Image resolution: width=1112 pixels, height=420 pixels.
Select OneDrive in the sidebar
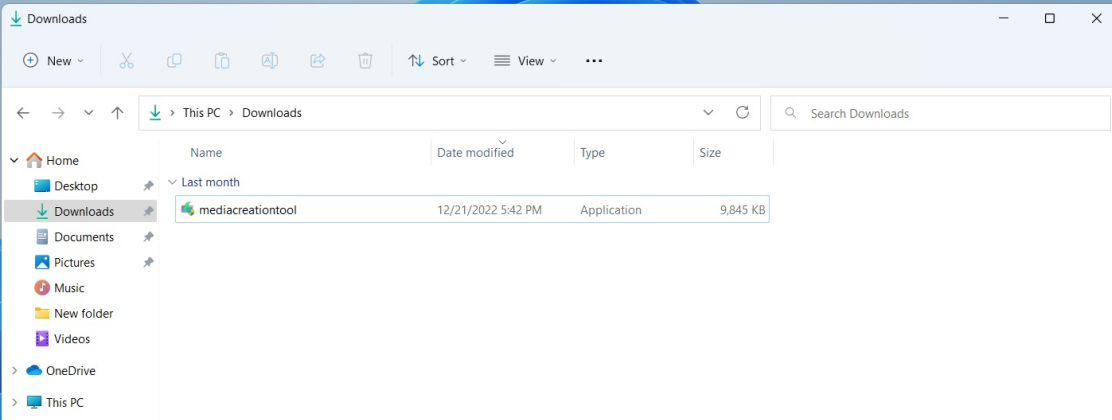[70, 370]
